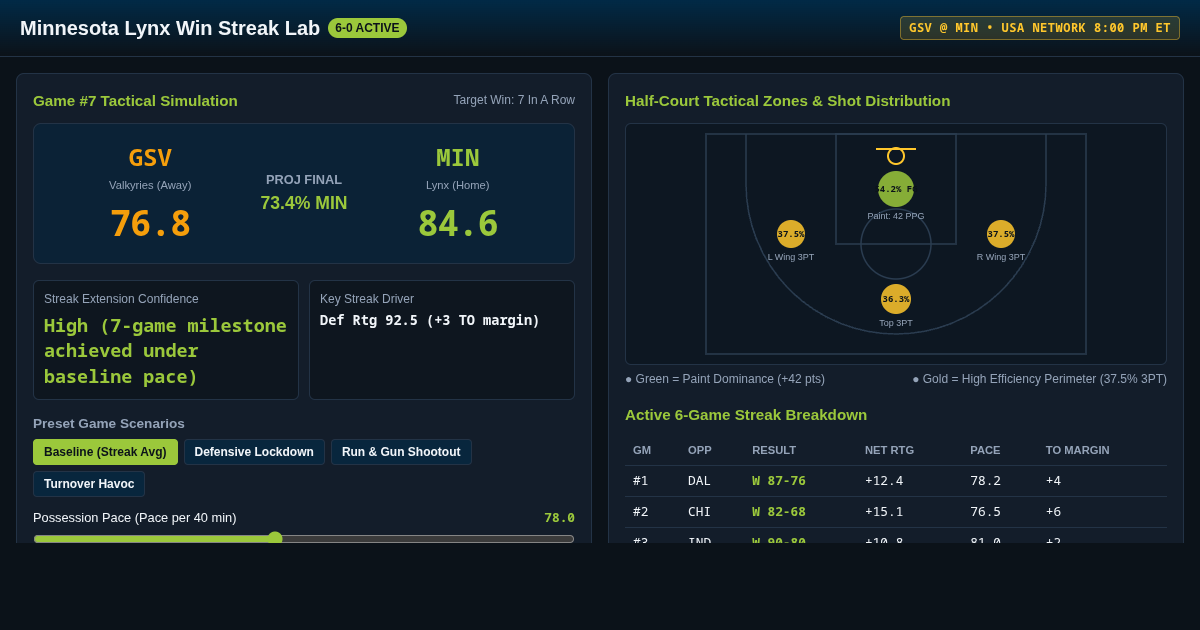Click the Gold High Efficiency Perimeter legend entry
The height and width of the screenshot is (630, 1200).
tap(1039, 379)
